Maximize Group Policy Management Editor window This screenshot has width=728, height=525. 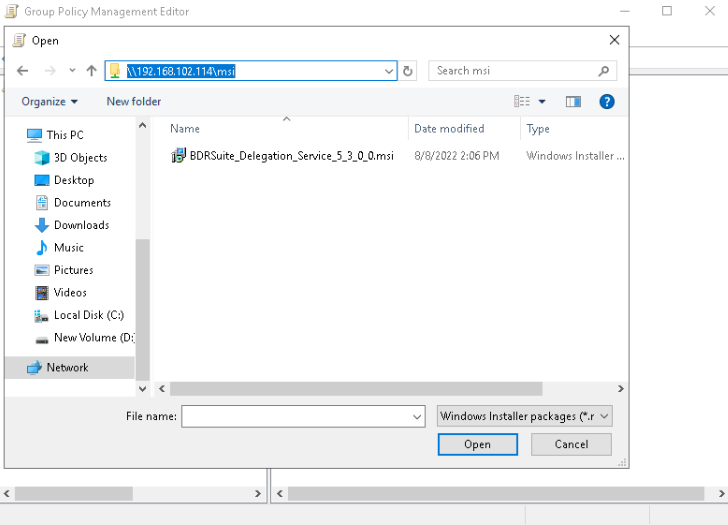[x=667, y=11]
